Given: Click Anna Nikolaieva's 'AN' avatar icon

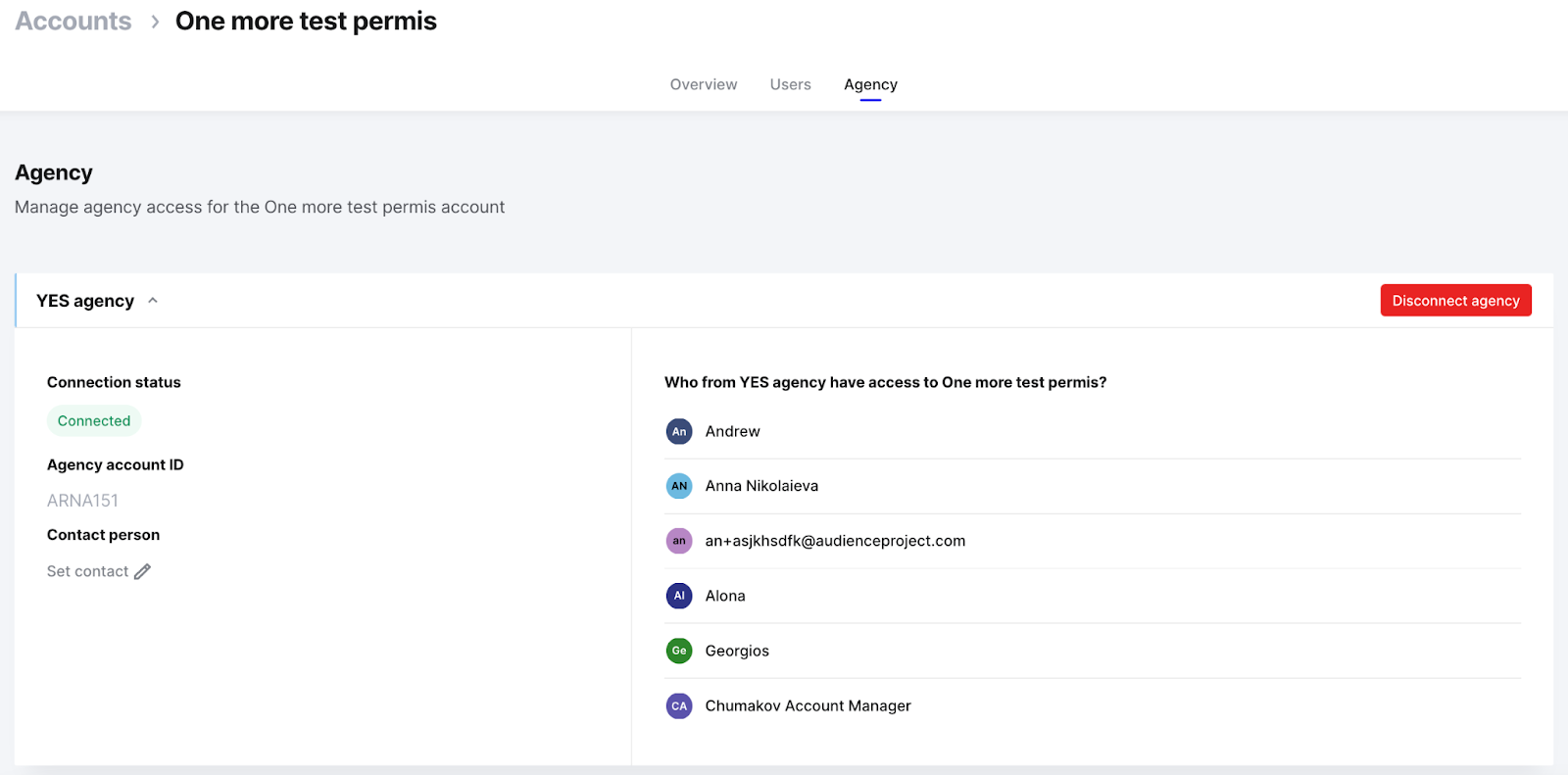Looking at the screenshot, I should coord(679,486).
